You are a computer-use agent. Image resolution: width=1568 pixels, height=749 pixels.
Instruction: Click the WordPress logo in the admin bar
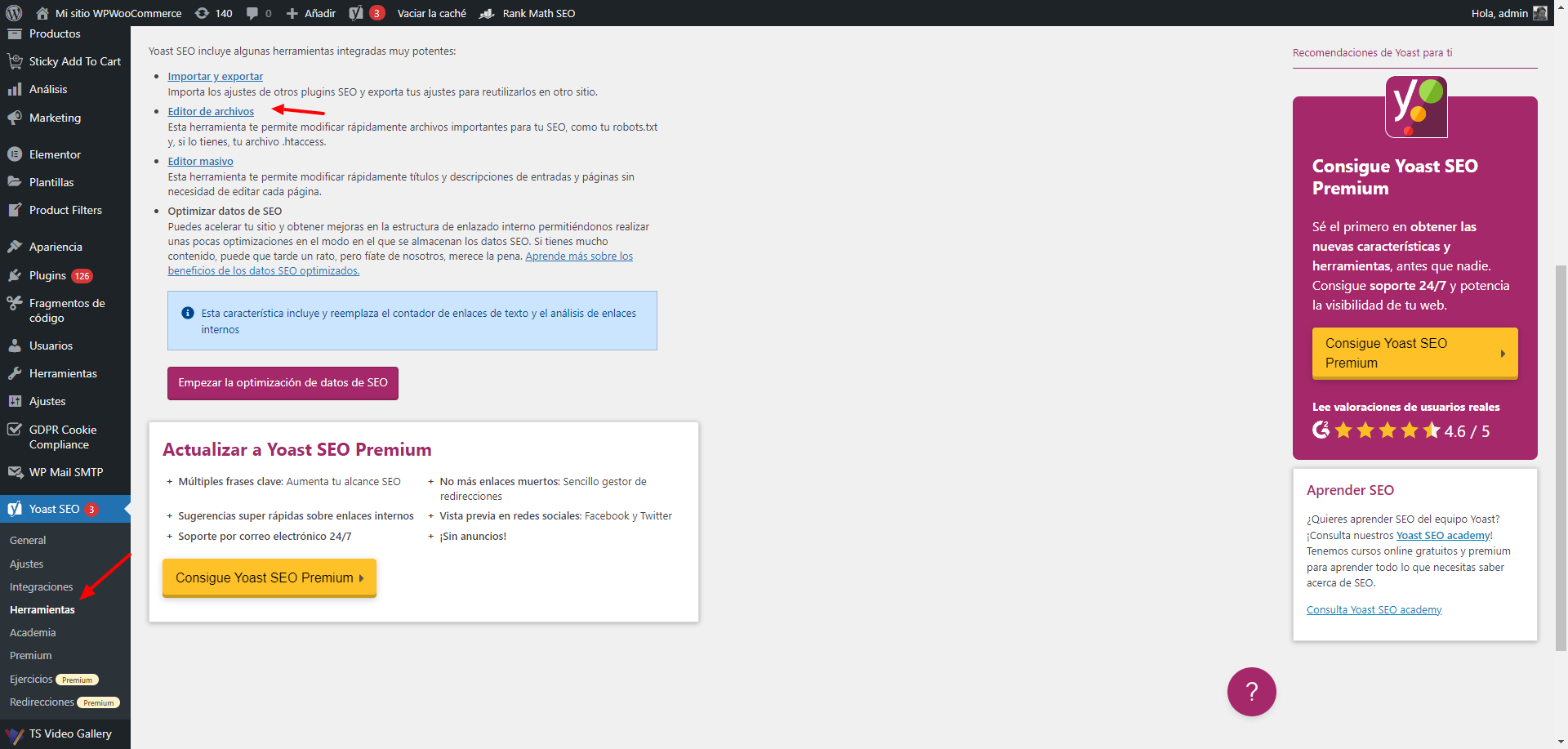[x=14, y=13]
